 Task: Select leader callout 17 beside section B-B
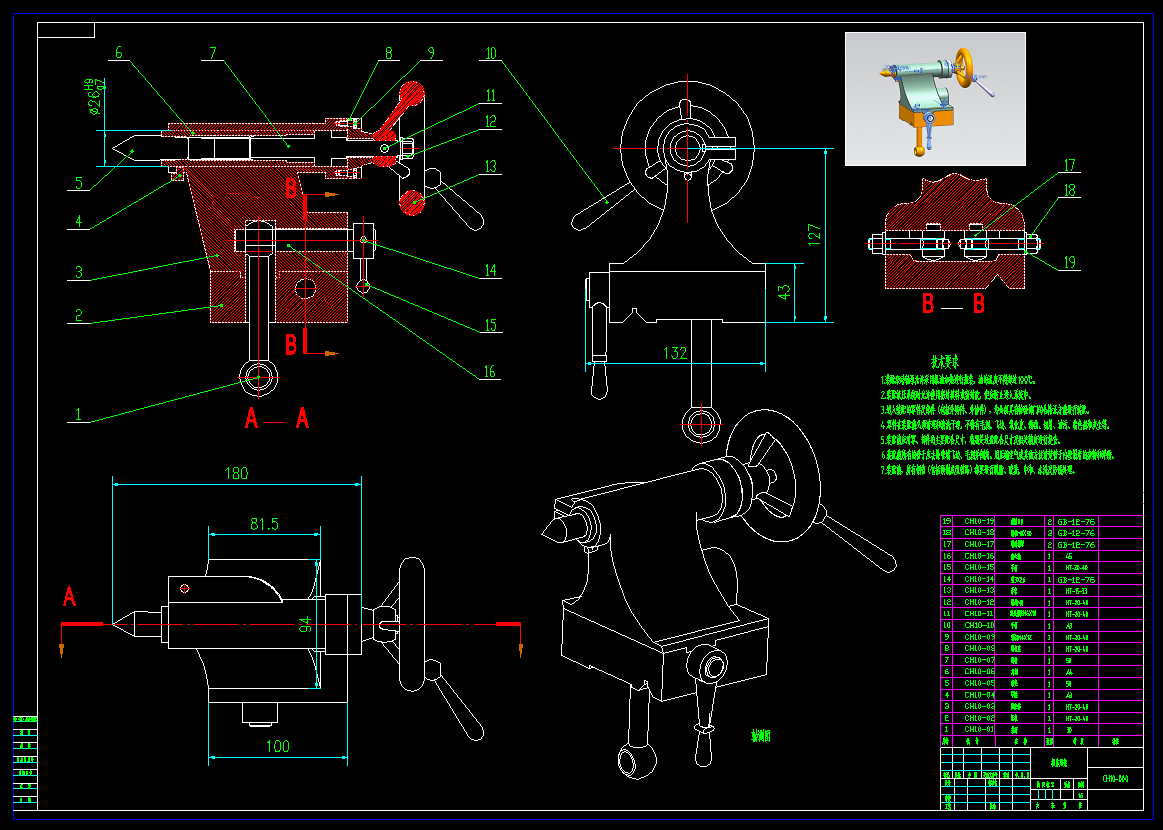coord(1070,165)
